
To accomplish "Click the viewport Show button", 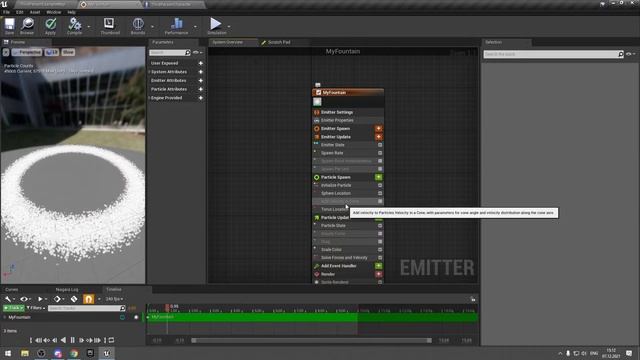I will coord(68,52).
